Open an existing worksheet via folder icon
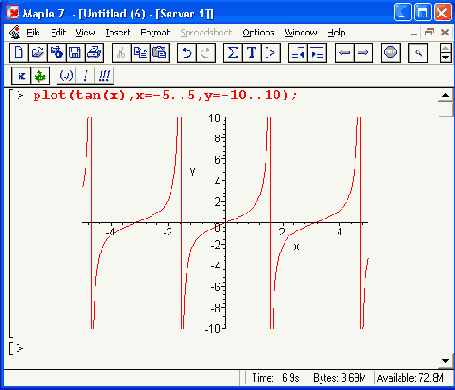Screen dimensions: 455x390 pyautogui.click(x=38, y=53)
